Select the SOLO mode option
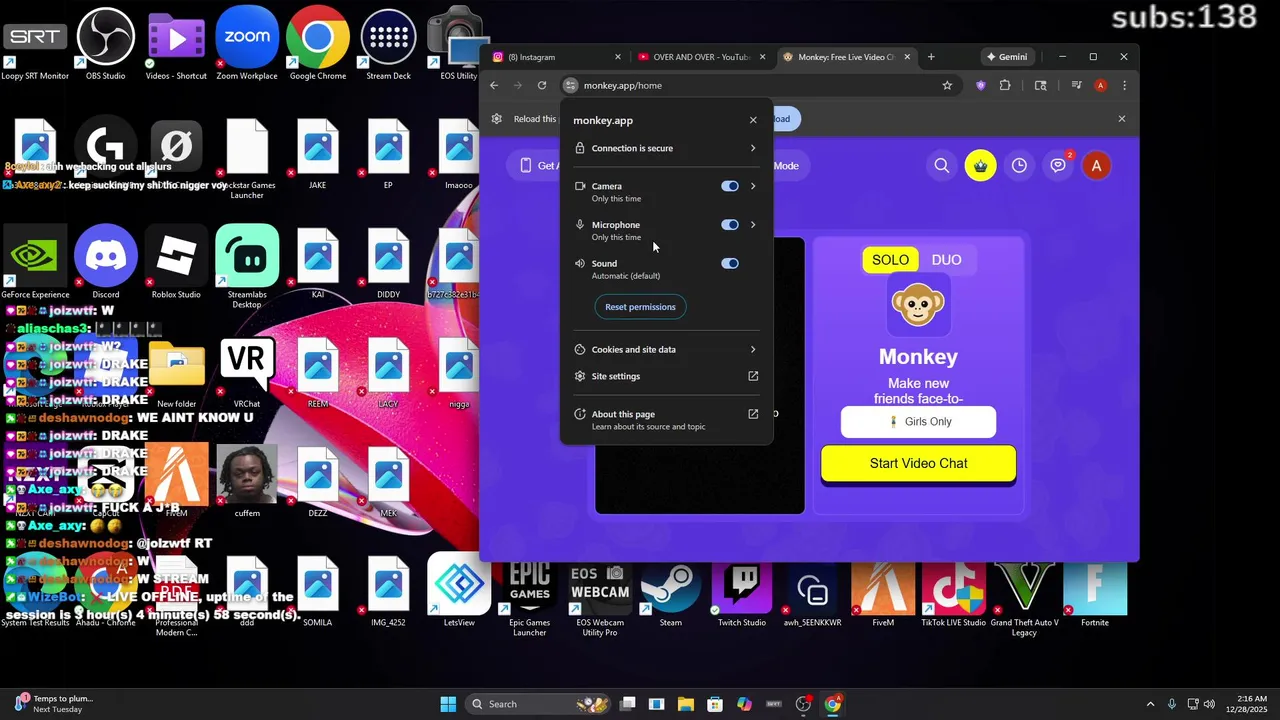The width and height of the screenshot is (1280, 720). [890, 260]
